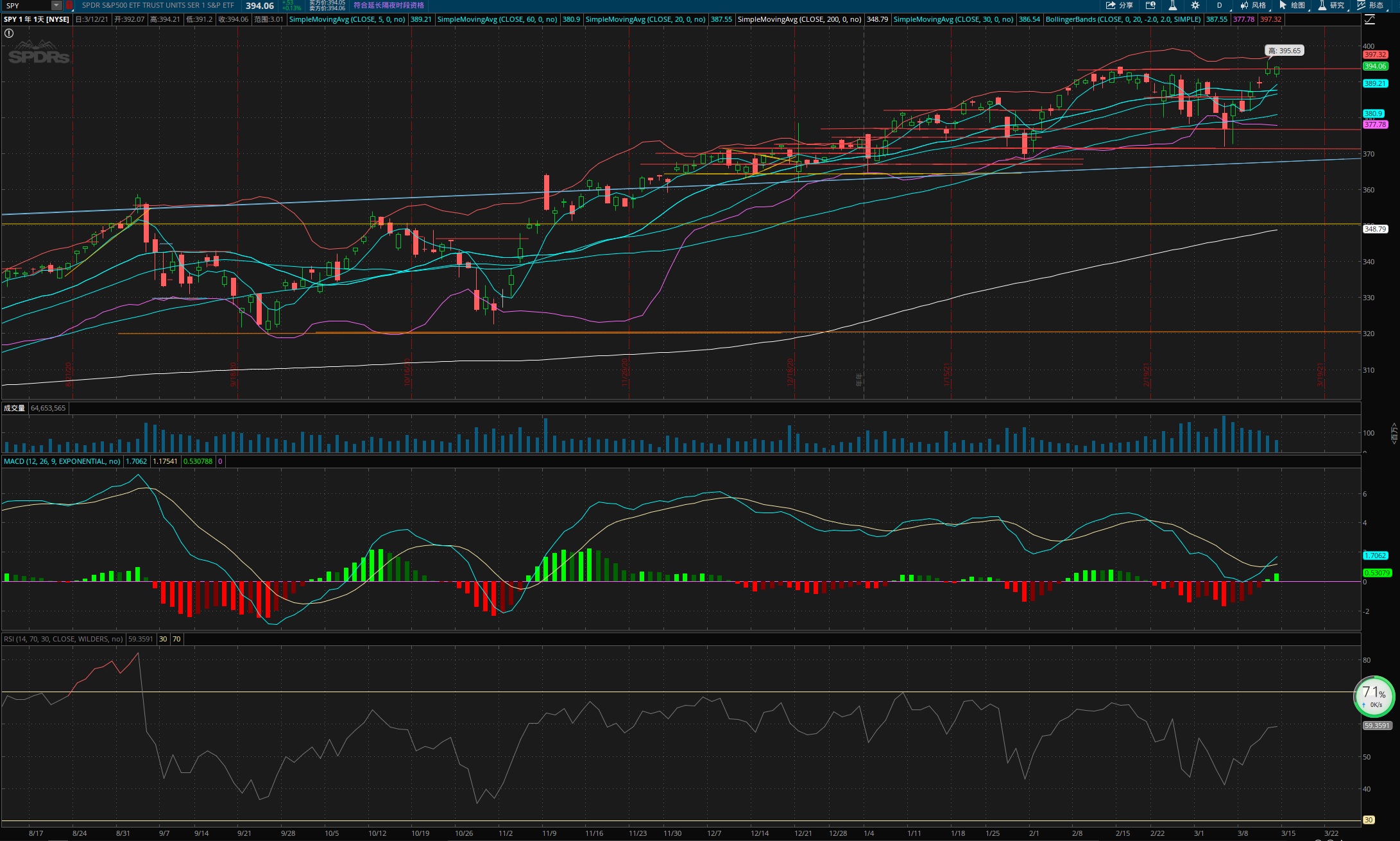This screenshot has height=841, width=1400.
Task: Open the Patterns (形态) dropdown
Action: tap(1370, 5)
